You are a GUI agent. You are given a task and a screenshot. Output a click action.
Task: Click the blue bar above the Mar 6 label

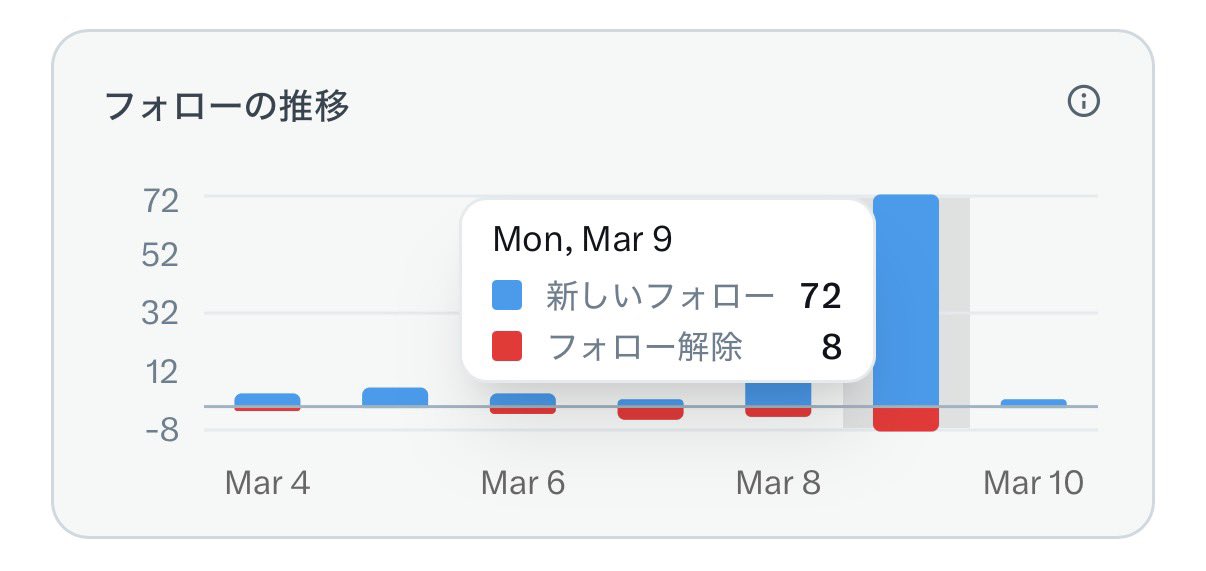pos(523,399)
